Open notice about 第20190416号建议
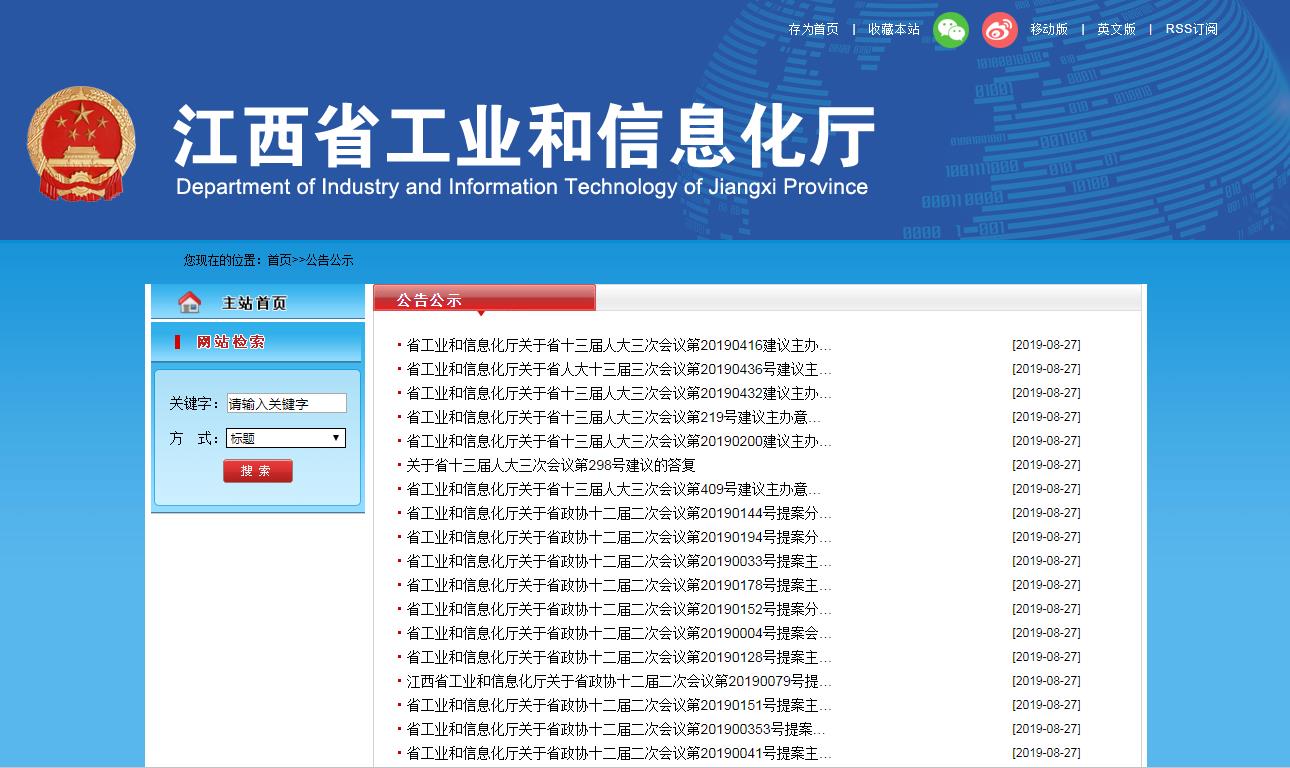 pos(618,345)
